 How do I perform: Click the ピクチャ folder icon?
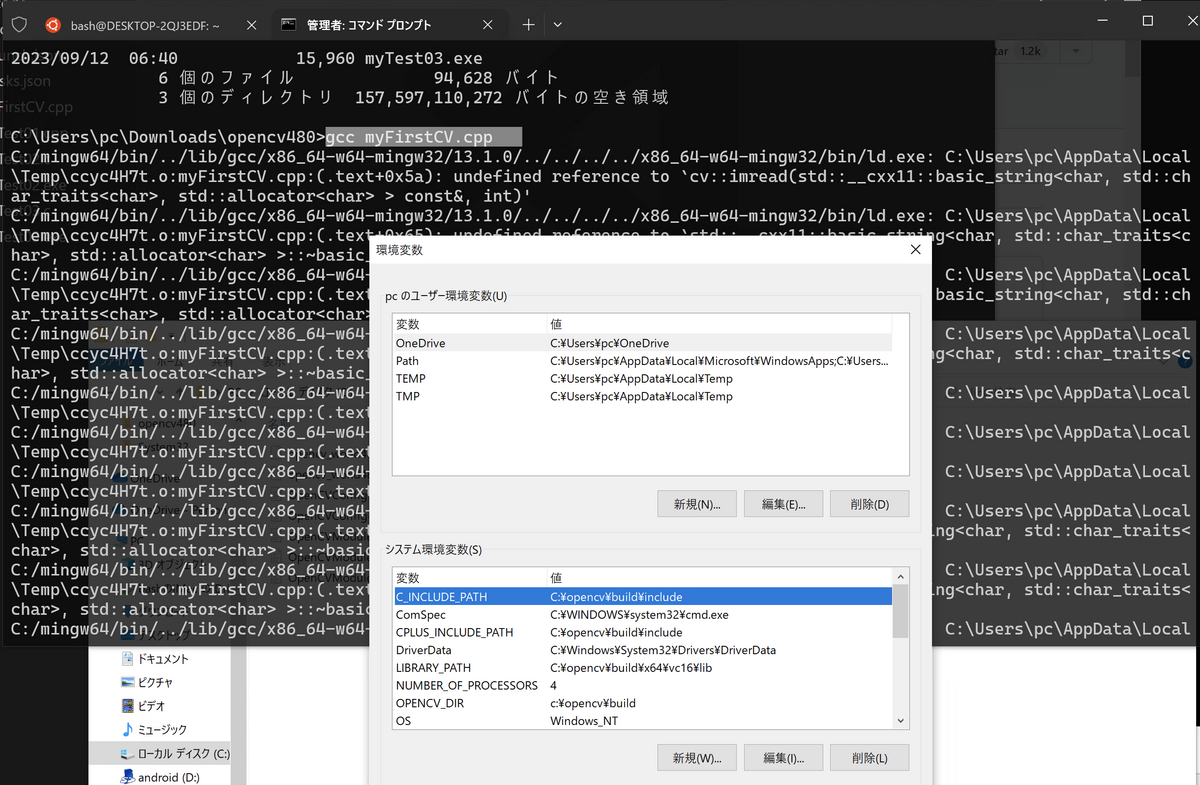[127, 683]
